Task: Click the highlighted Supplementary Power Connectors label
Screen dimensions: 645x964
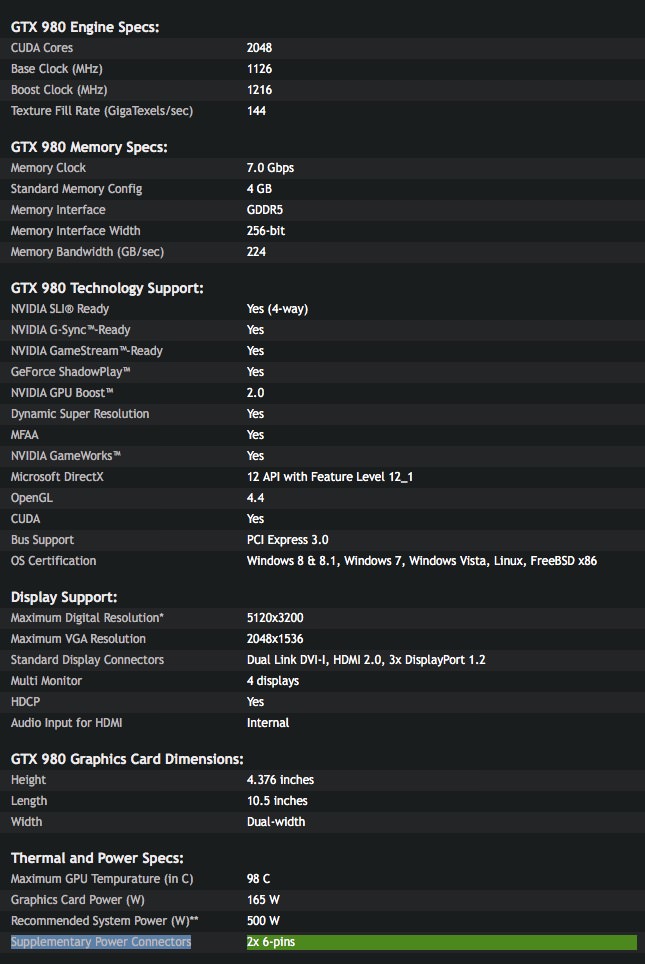Action: pos(100,942)
